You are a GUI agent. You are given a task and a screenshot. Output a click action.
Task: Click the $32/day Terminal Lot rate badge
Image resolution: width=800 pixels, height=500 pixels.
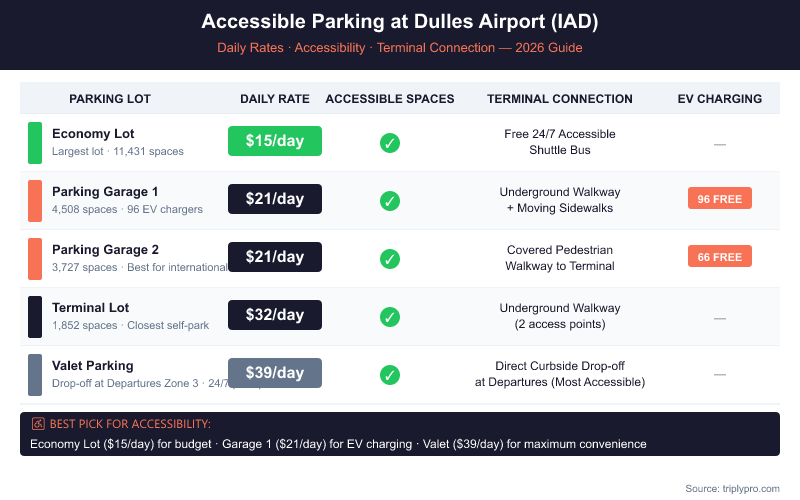pos(275,315)
